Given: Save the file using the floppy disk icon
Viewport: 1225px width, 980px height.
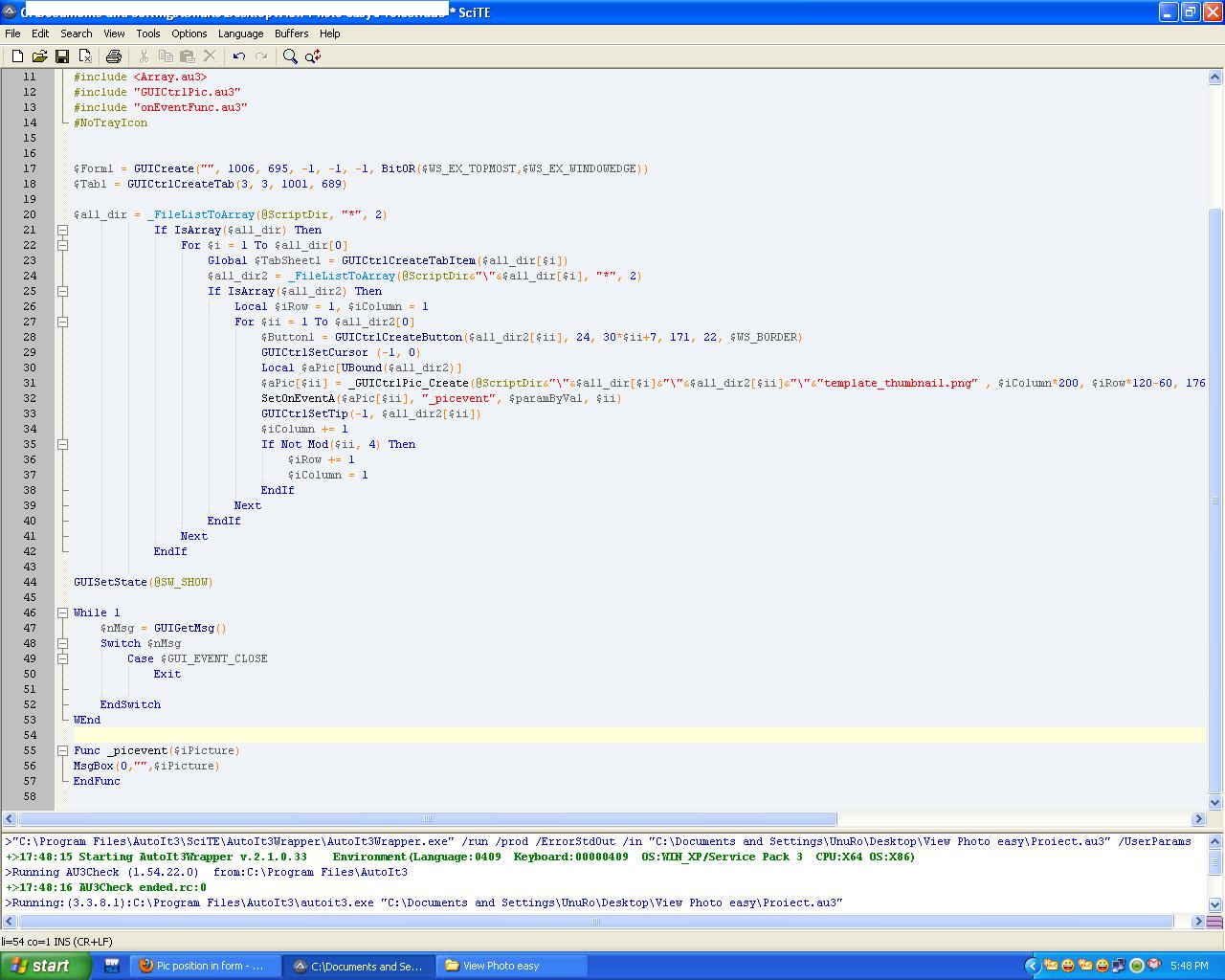Looking at the screenshot, I should (x=62, y=56).
